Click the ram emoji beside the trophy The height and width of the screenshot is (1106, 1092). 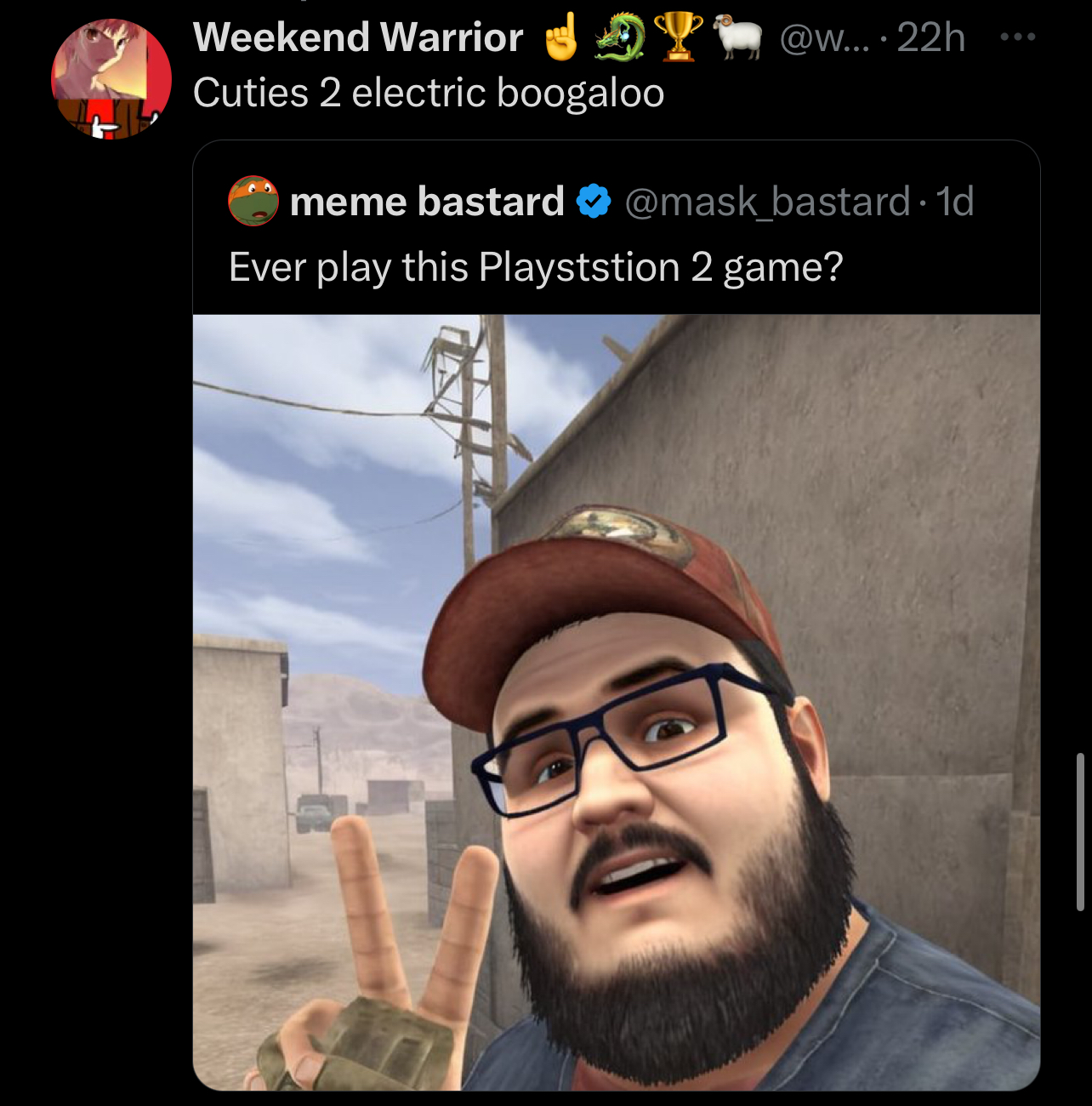tap(737, 37)
